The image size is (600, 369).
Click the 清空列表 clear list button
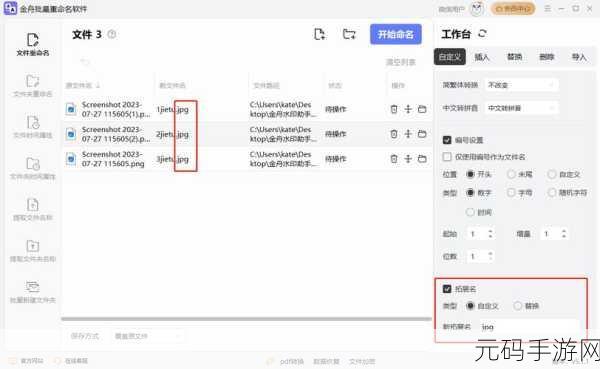[400, 62]
